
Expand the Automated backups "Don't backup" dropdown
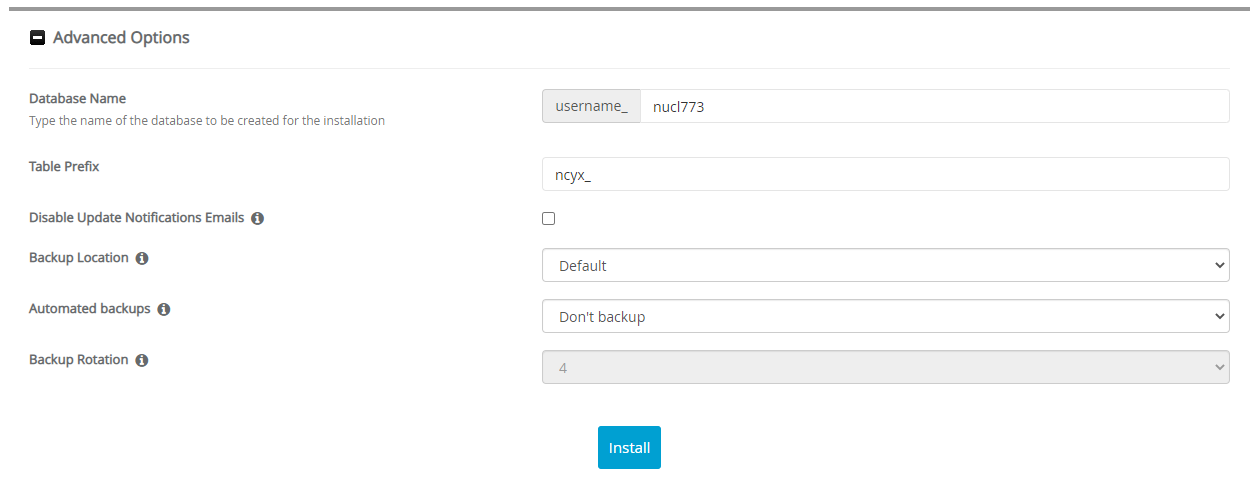pos(885,317)
